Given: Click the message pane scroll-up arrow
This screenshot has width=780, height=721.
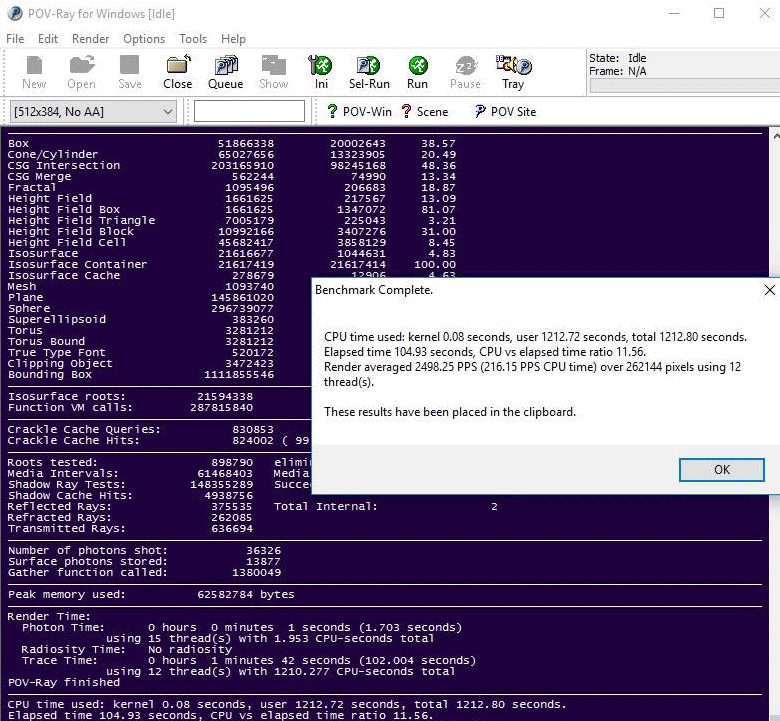Looking at the screenshot, I should coord(776,135).
